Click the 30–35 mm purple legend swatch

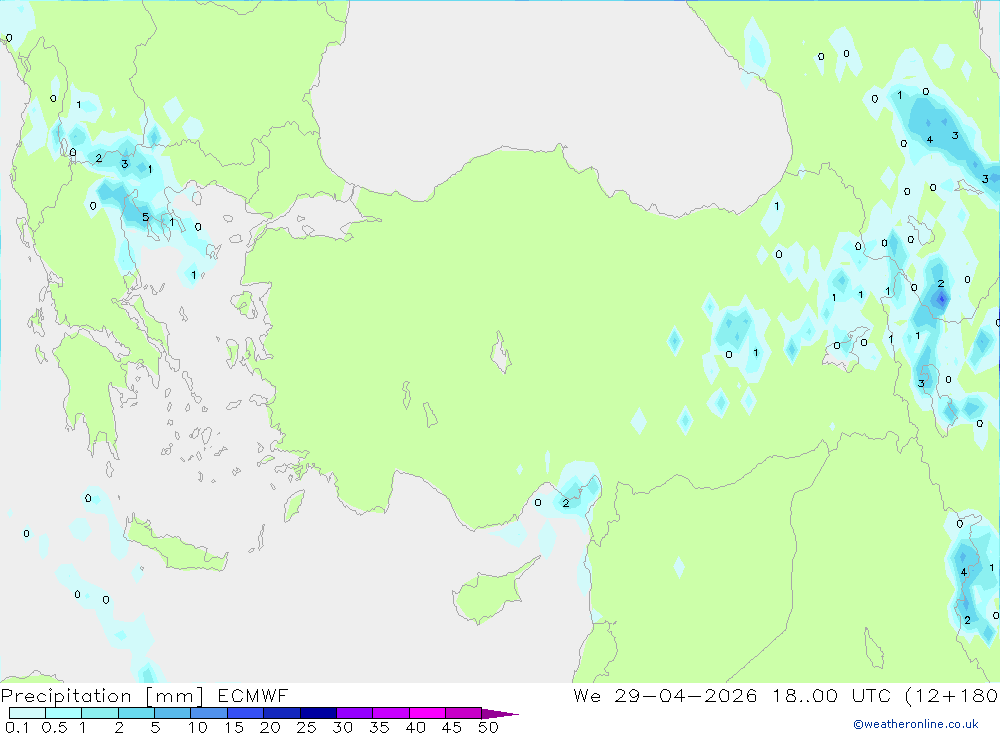pos(355,713)
